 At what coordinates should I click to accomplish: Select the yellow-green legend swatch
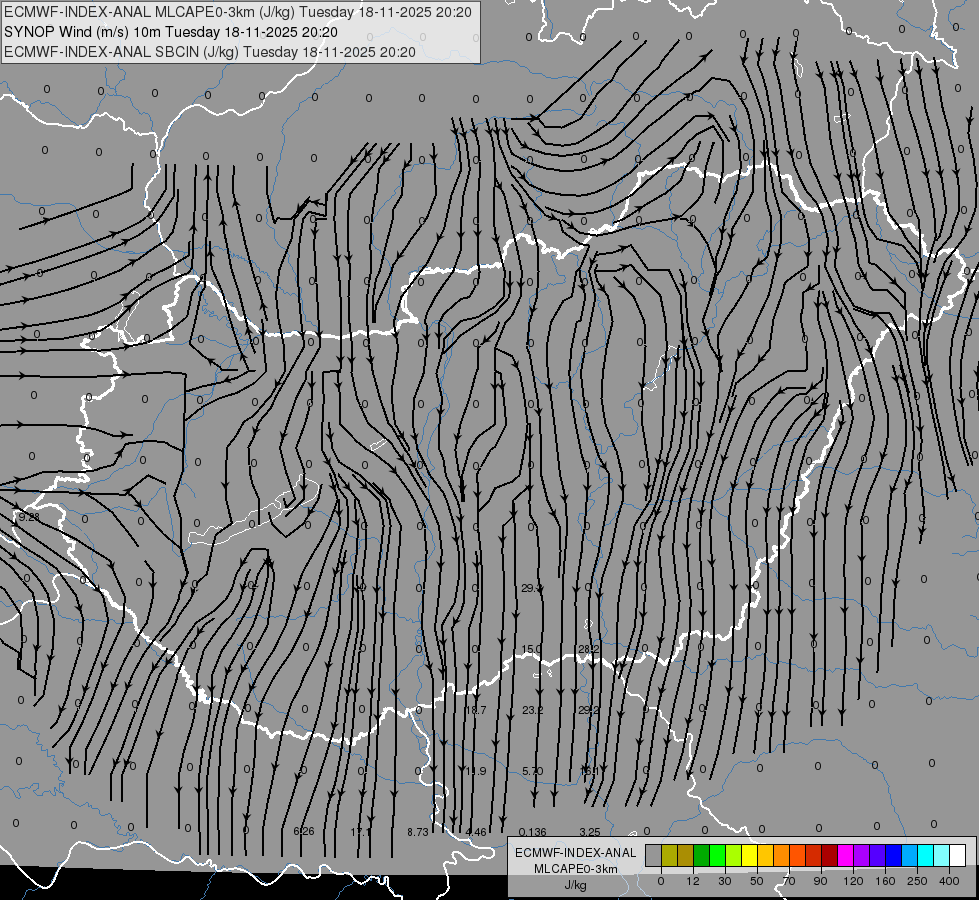734,856
